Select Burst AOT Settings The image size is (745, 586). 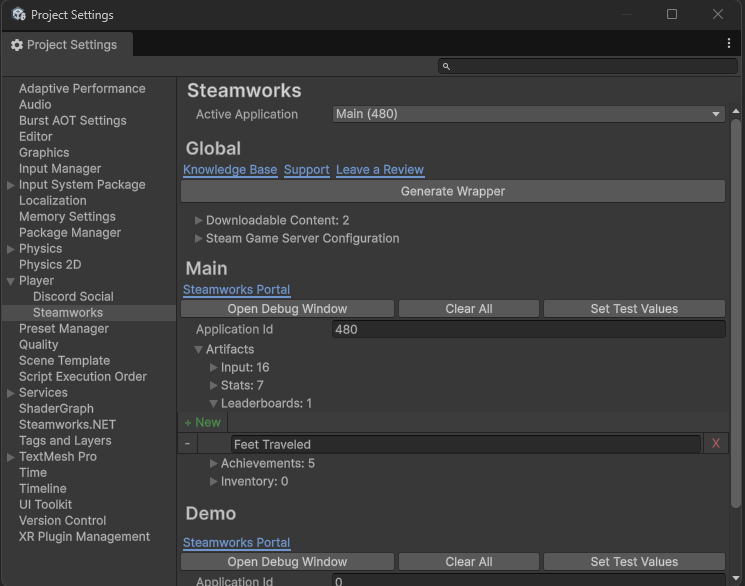73,121
